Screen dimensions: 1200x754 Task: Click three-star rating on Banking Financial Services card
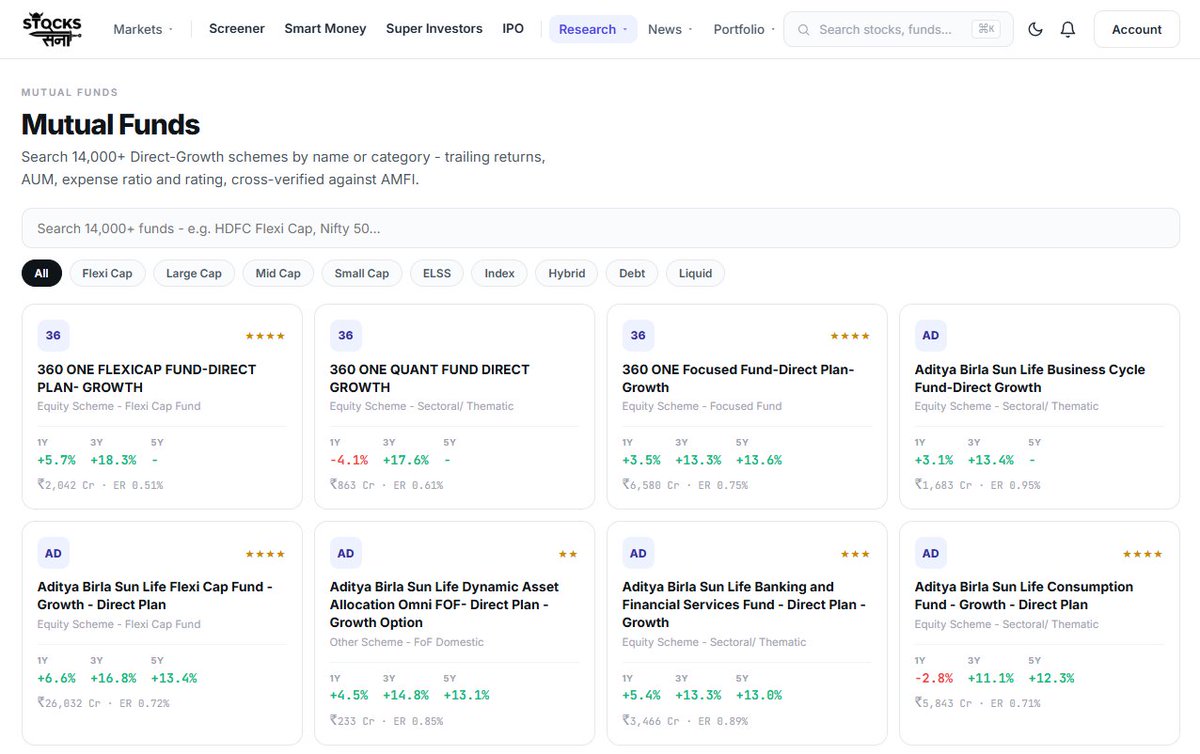pyautogui.click(x=856, y=554)
